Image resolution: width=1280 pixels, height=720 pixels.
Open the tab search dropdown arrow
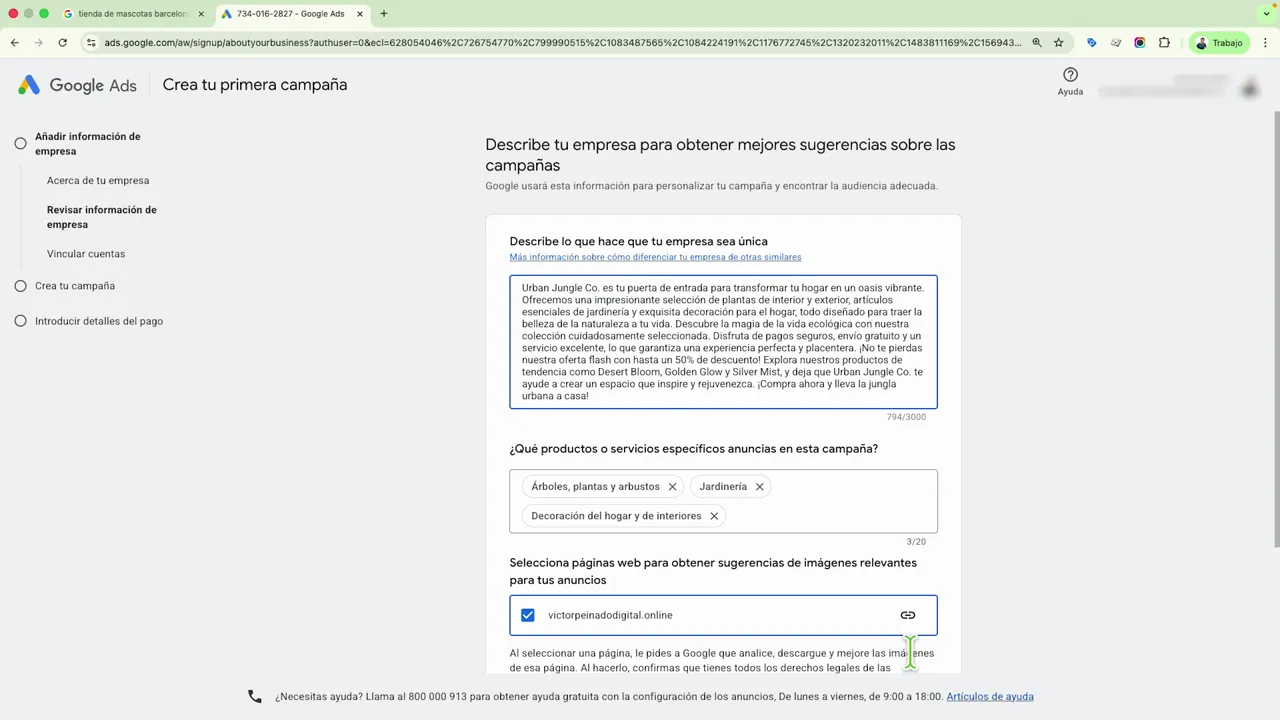[1267, 14]
